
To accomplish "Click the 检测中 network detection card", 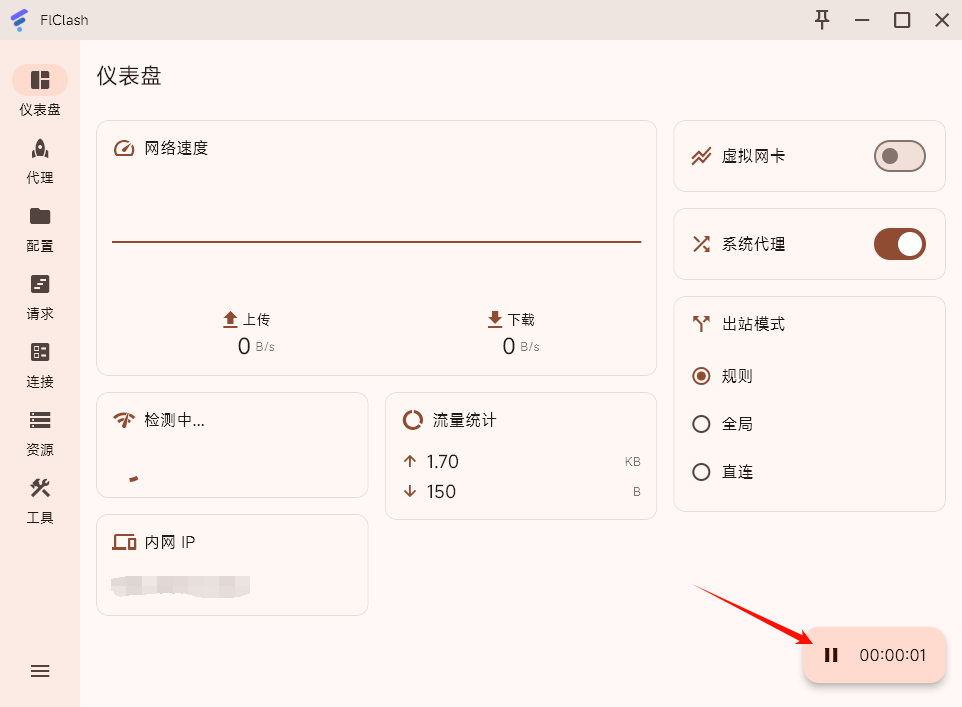I will tap(232, 445).
